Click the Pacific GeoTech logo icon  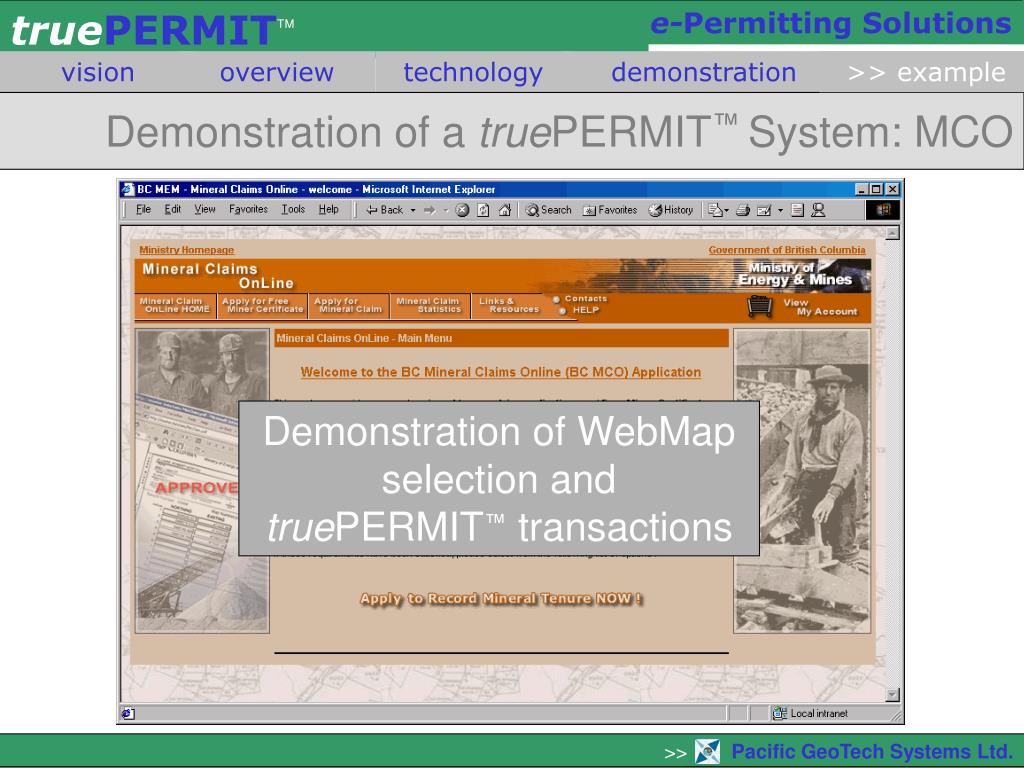tap(707, 752)
